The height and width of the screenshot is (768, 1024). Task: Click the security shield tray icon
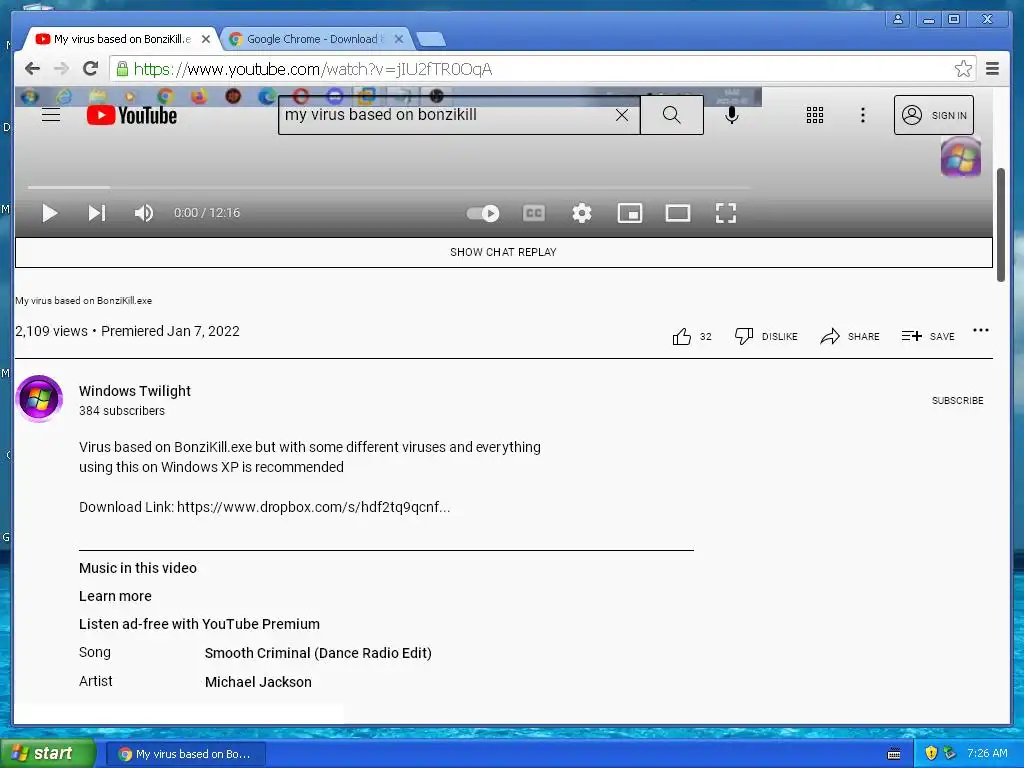931,753
